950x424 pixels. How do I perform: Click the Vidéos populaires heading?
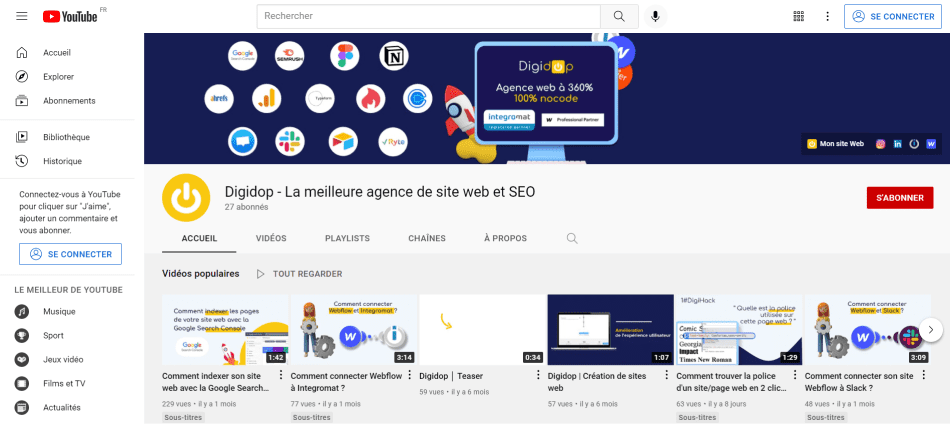point(201,274)
